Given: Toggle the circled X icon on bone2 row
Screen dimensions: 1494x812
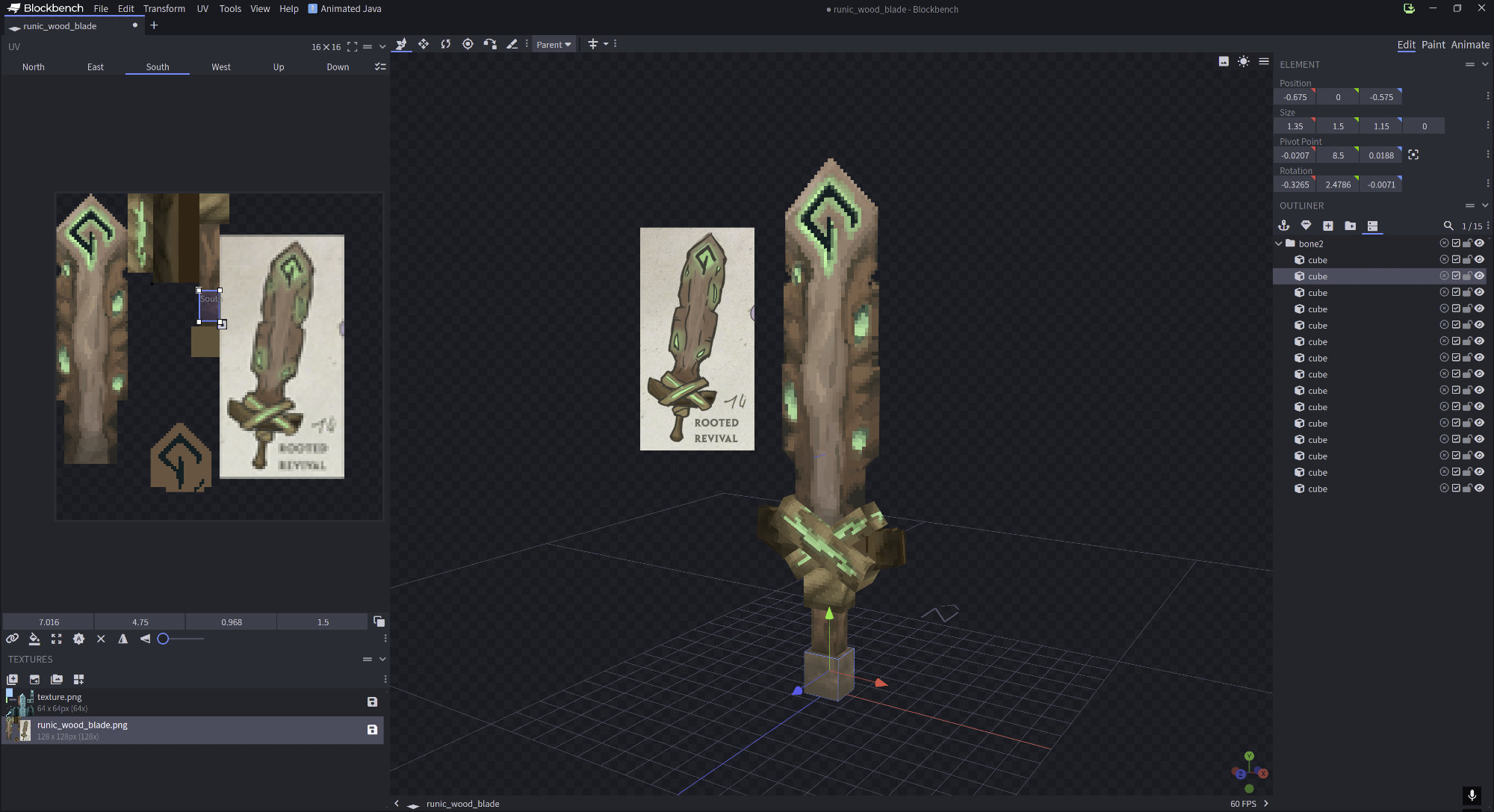Looking at the screenshot, I should point(1444,244).
